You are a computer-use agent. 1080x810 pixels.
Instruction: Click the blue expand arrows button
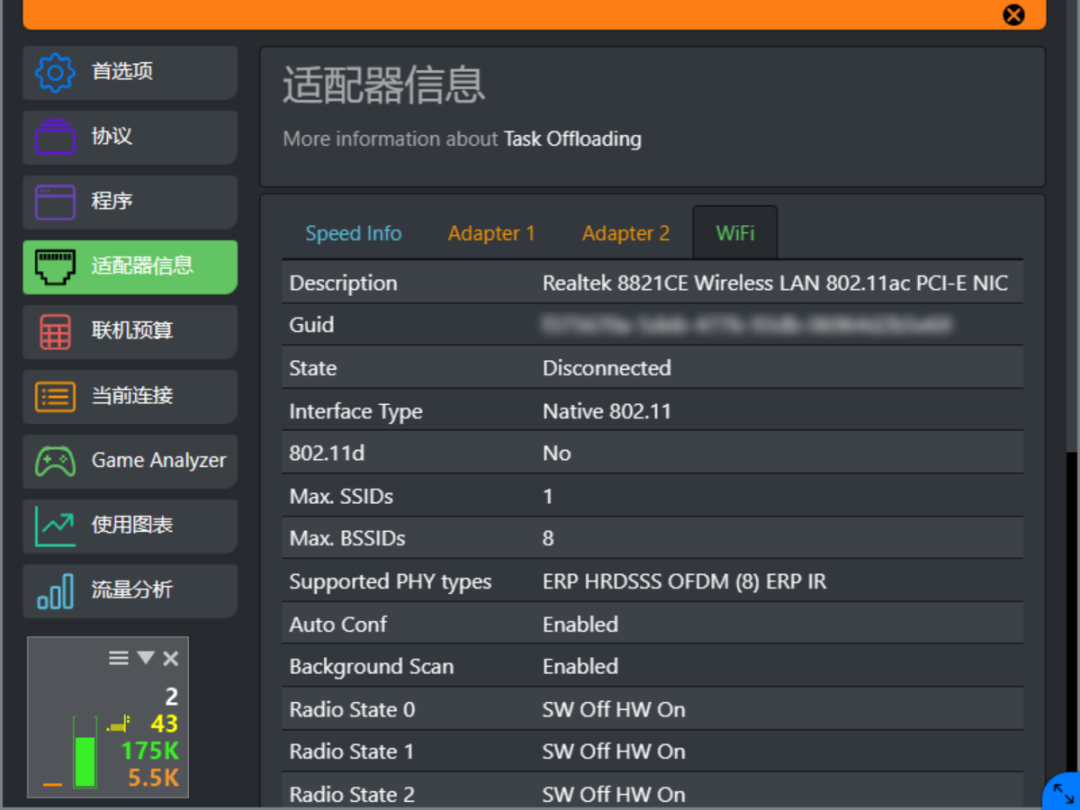1063,793
